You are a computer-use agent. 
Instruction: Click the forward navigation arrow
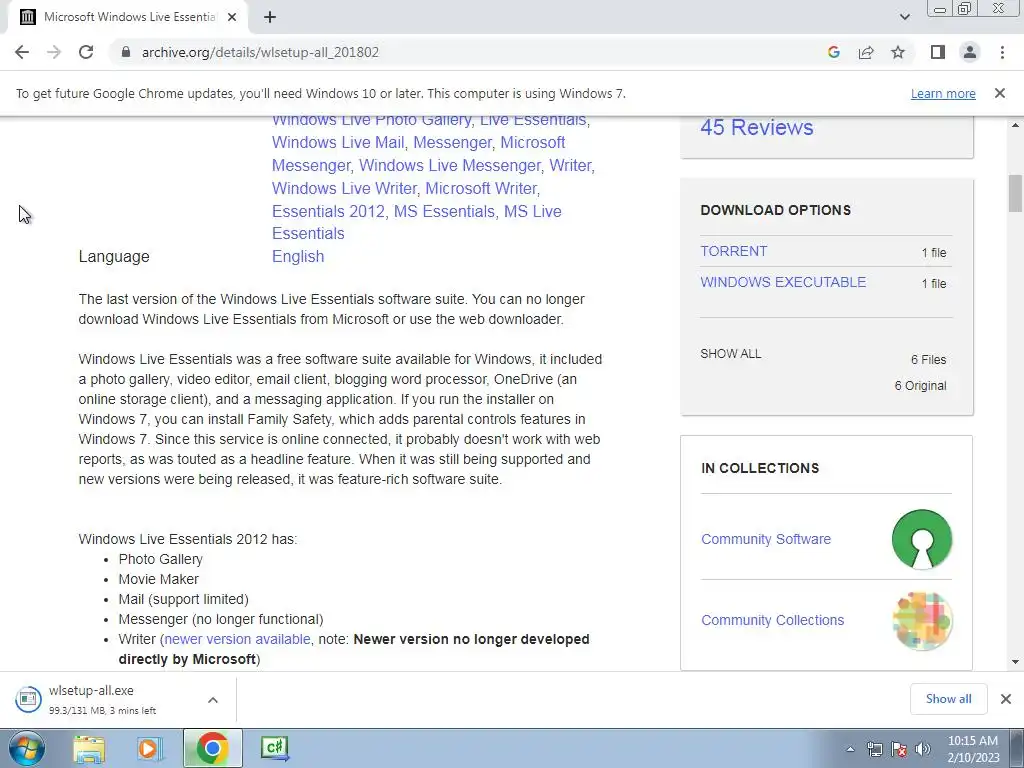[x=54, y=52]
